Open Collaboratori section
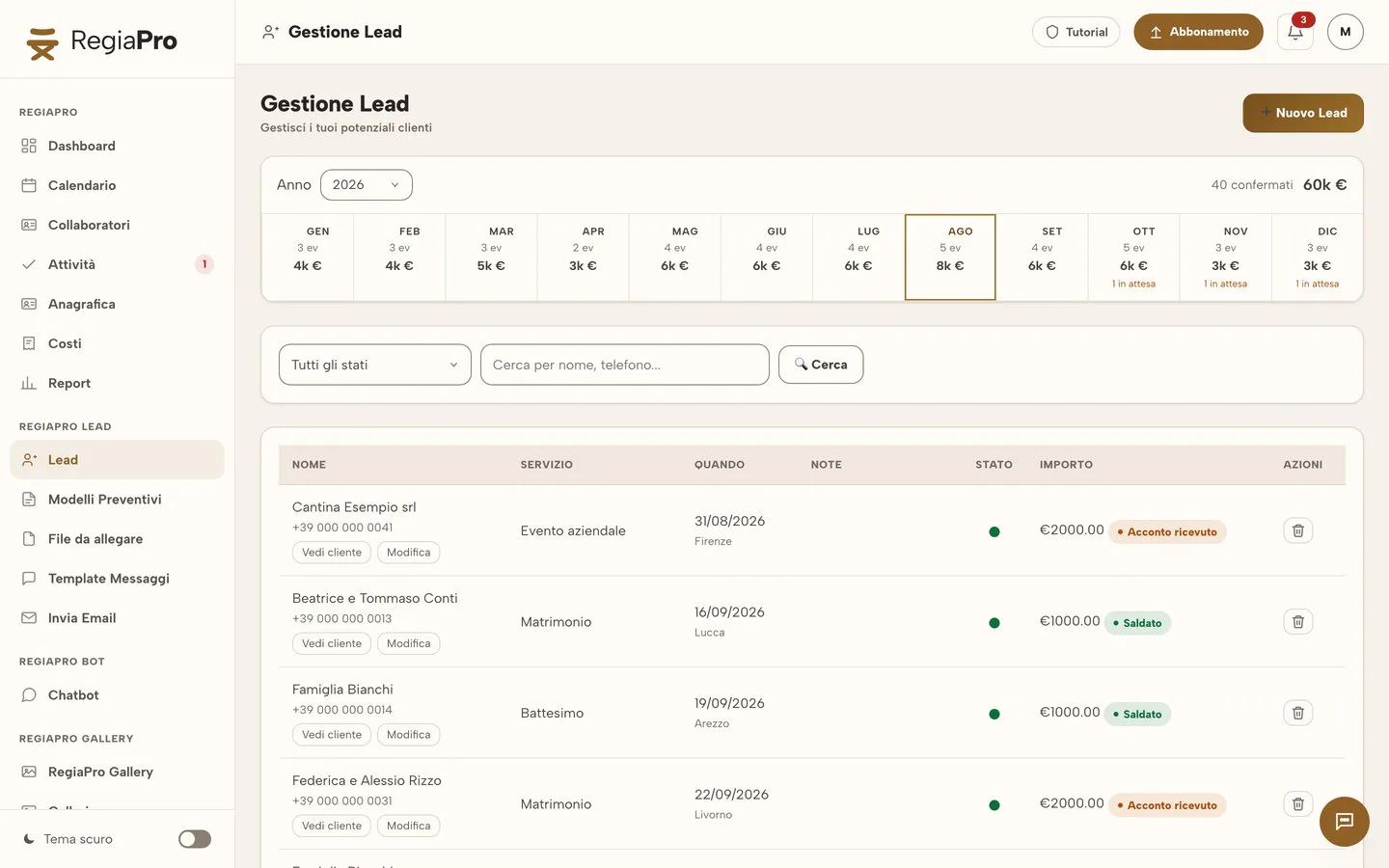 tap(117, 225)
